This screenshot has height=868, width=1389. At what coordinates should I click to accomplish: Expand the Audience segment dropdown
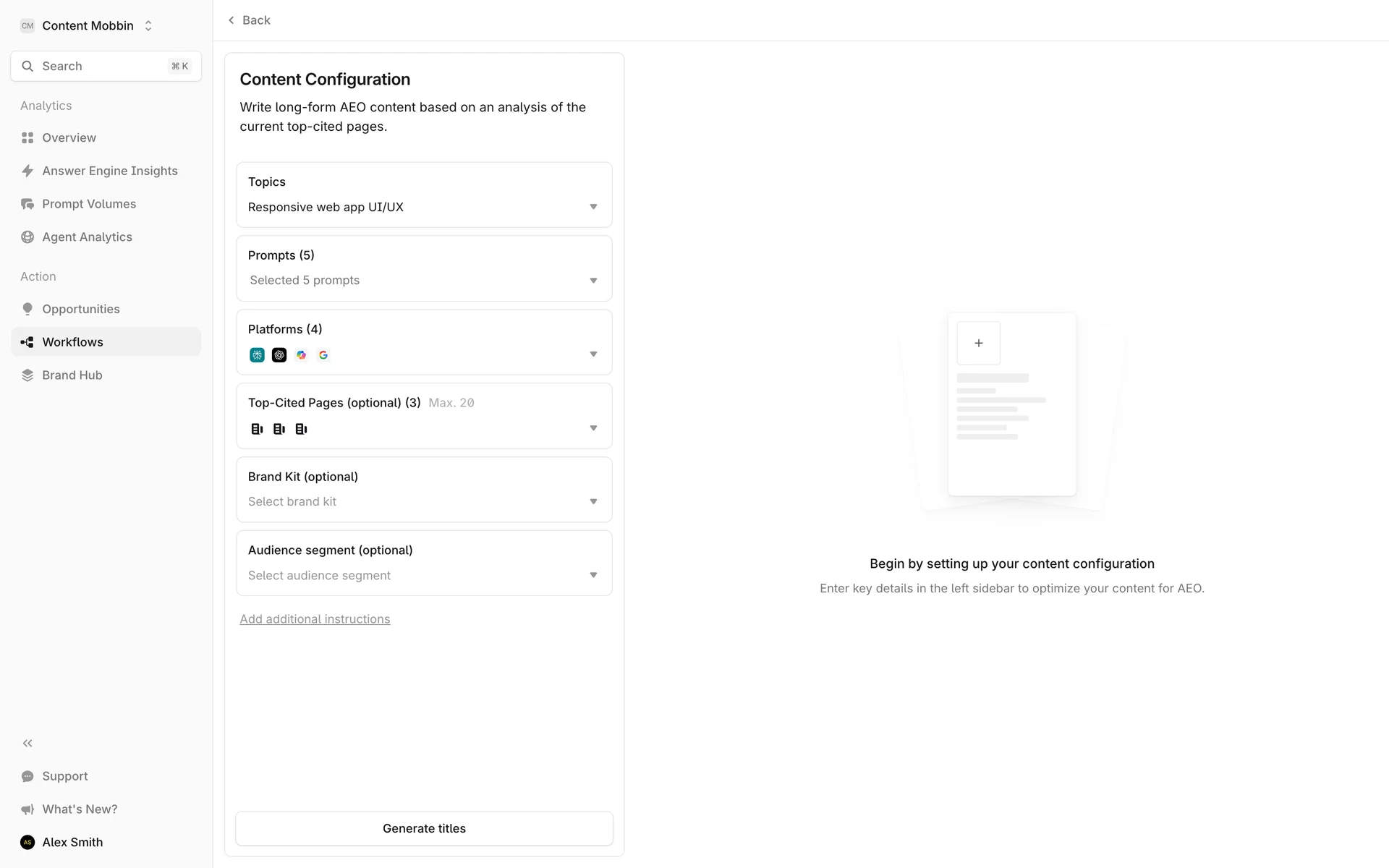click(592, 575)
